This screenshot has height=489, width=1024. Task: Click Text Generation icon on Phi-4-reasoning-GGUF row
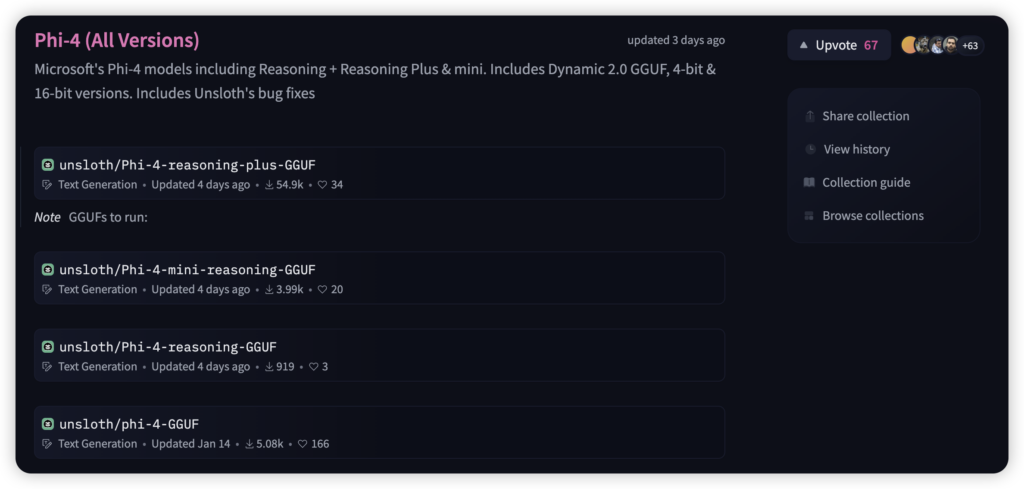[x=47, y=367]
